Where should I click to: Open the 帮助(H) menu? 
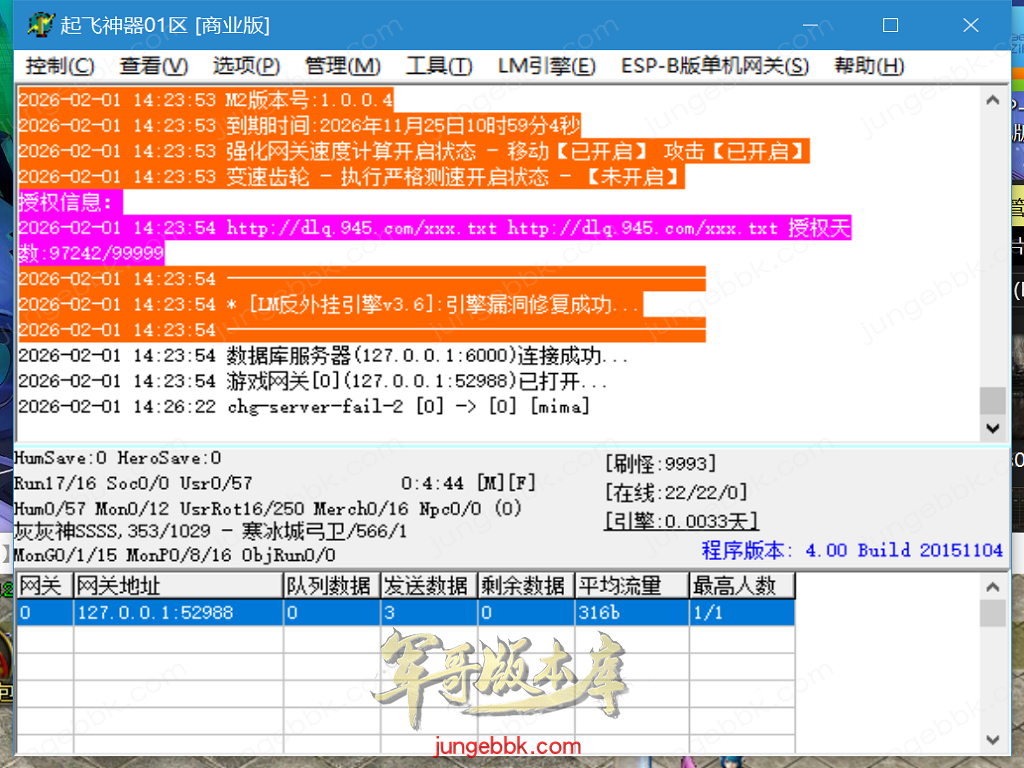tap(868, 66)
